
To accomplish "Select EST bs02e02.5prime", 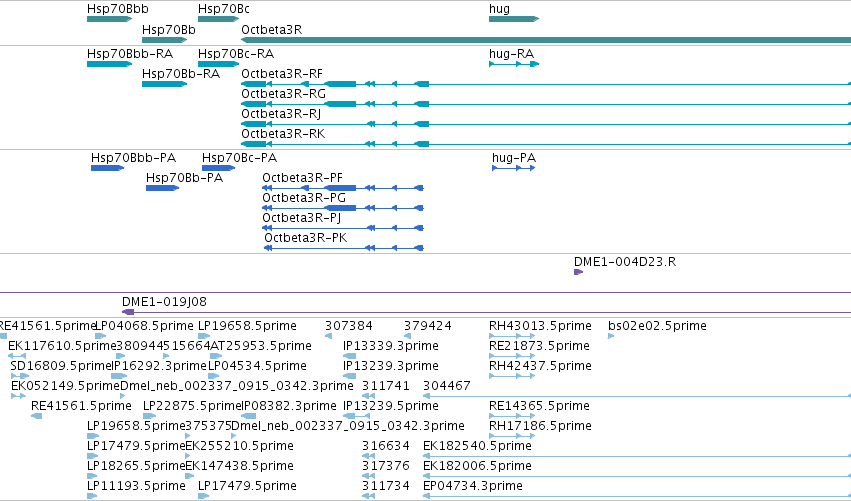I will [657, 326].
